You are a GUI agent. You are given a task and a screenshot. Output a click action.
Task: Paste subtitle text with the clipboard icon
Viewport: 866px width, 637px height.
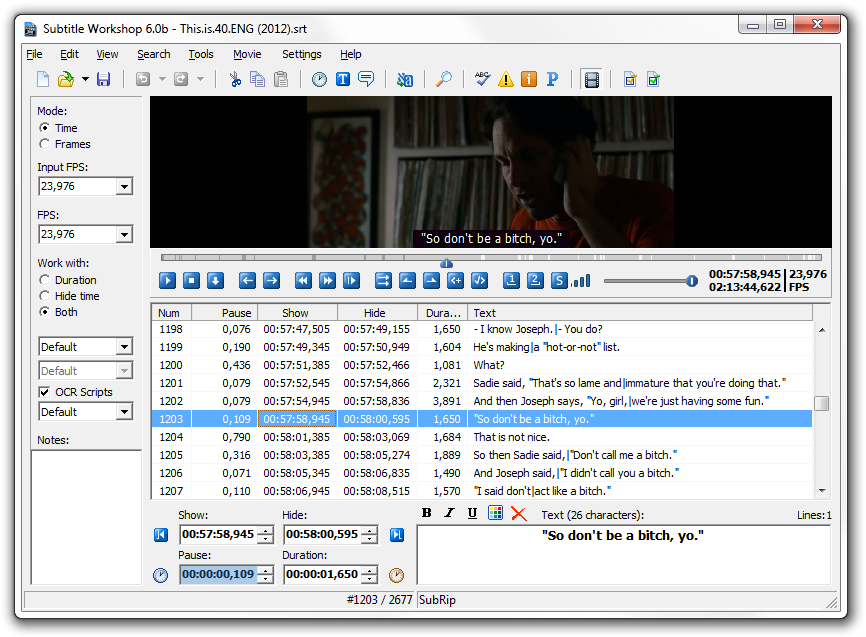[x=281, y=78]
